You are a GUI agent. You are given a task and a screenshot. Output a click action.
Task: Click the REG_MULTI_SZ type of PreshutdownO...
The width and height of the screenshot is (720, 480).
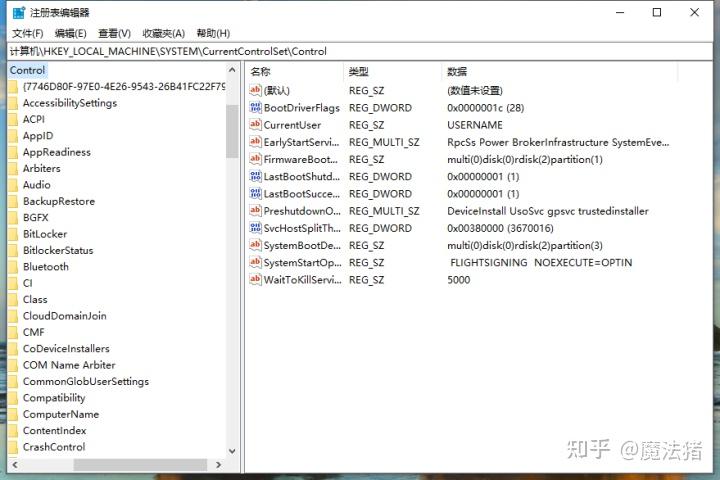point(384,211)
